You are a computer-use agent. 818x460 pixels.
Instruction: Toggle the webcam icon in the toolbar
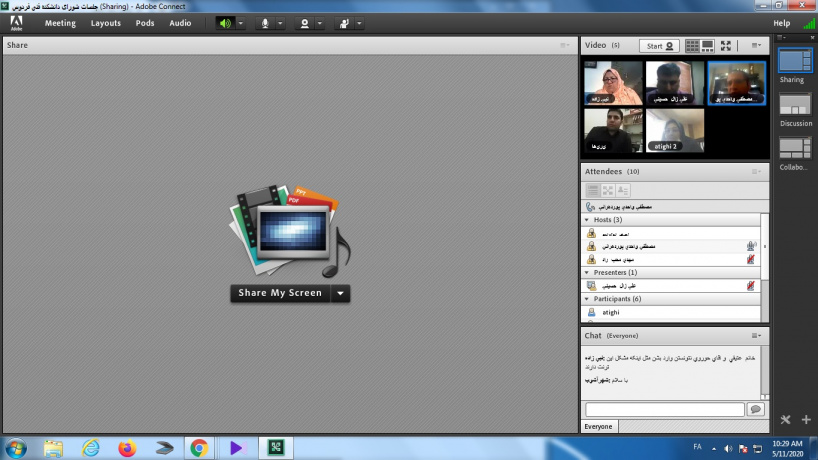305,23
